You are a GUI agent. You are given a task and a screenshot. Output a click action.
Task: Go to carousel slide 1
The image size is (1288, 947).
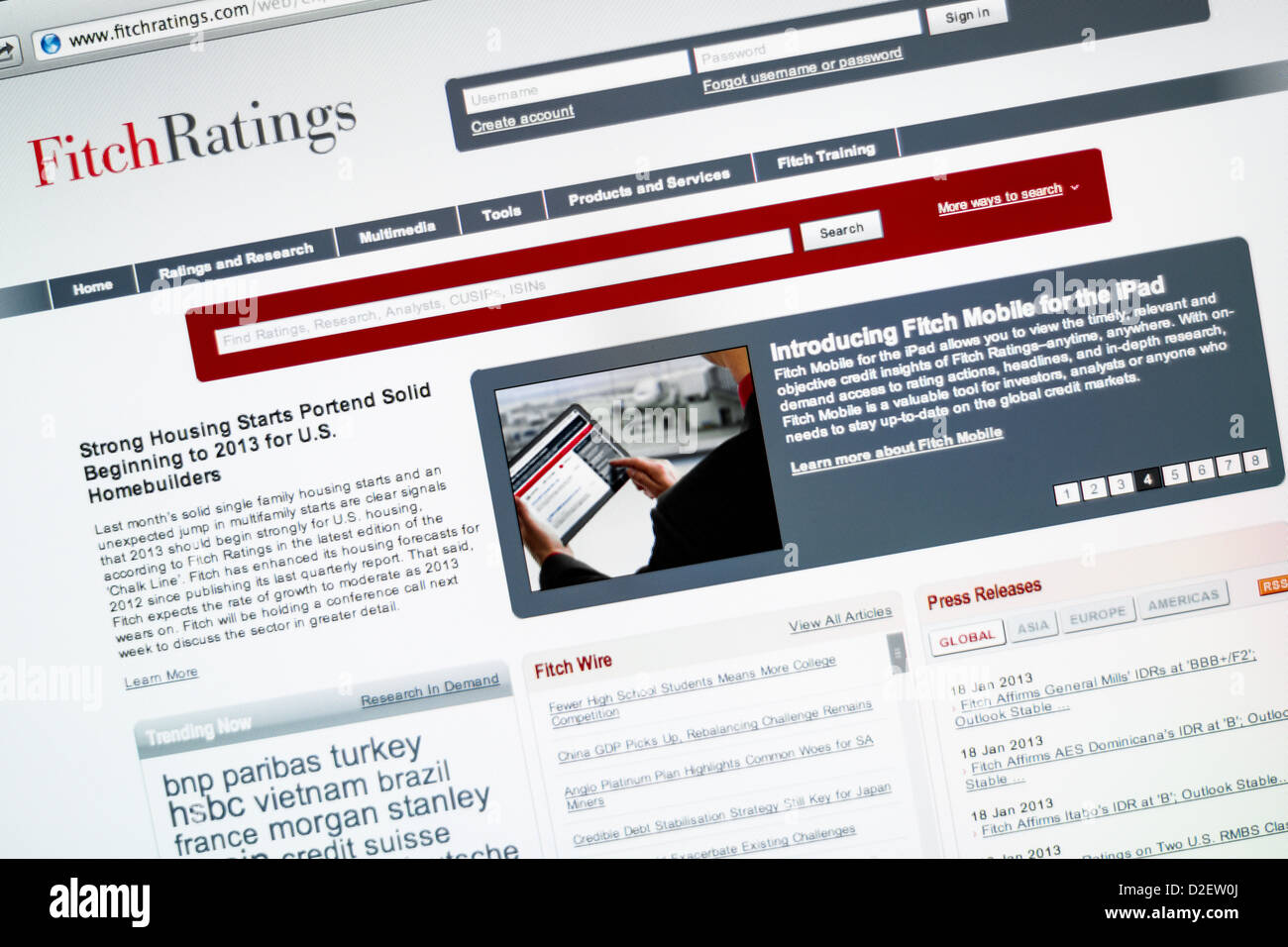pos(1066,492)
